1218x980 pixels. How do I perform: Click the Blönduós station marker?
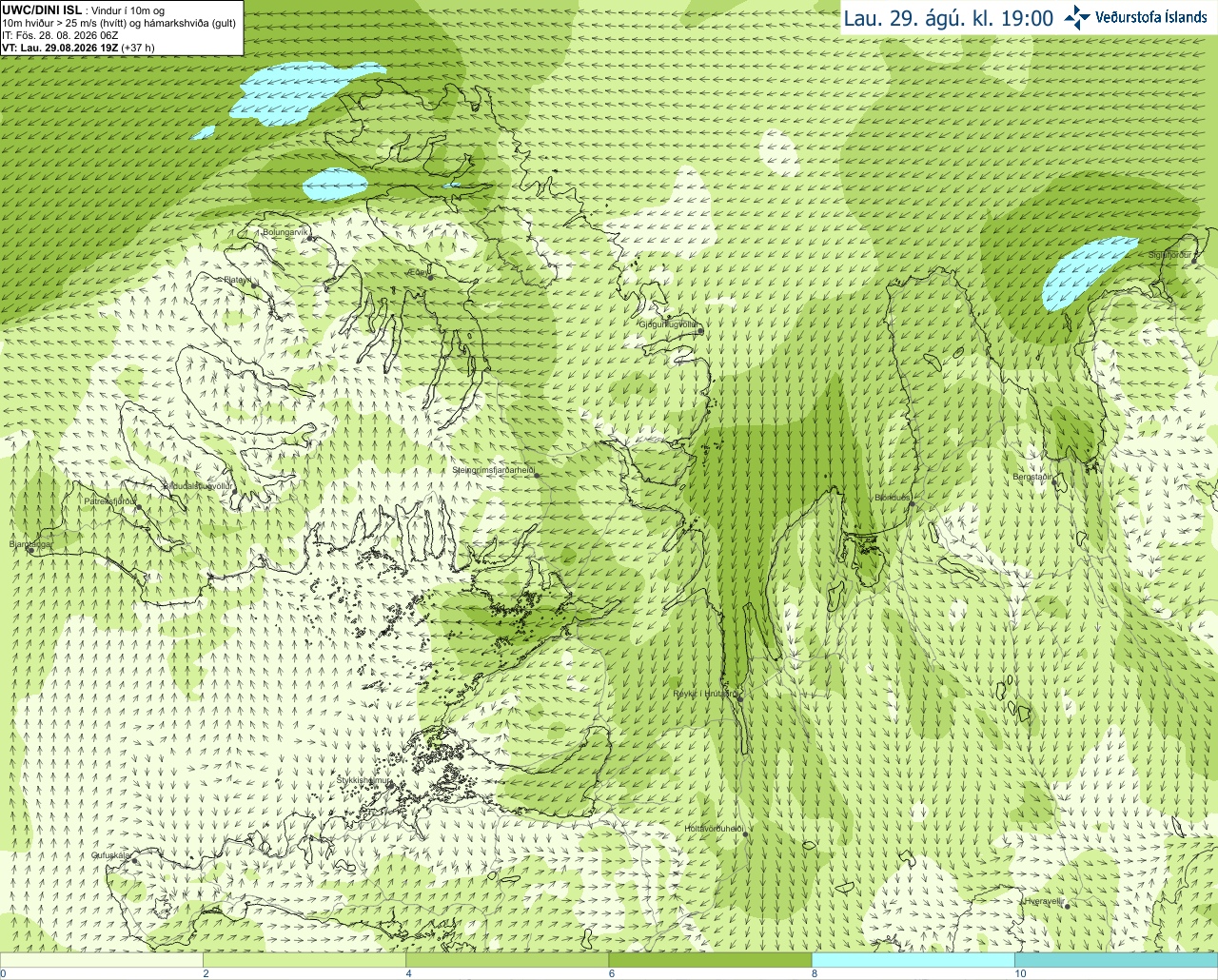(x=911, y=504)
